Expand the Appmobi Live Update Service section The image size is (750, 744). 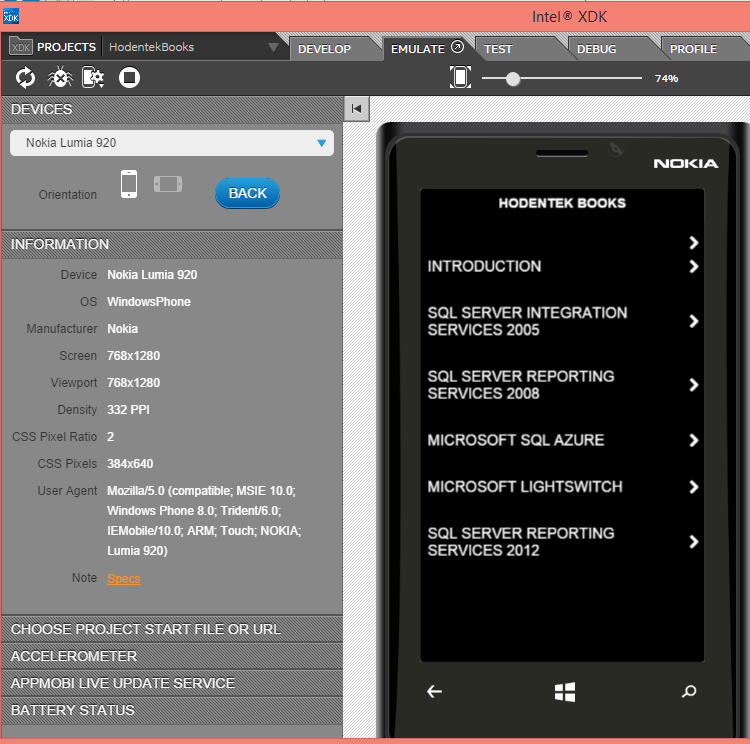tap(172, 683)
